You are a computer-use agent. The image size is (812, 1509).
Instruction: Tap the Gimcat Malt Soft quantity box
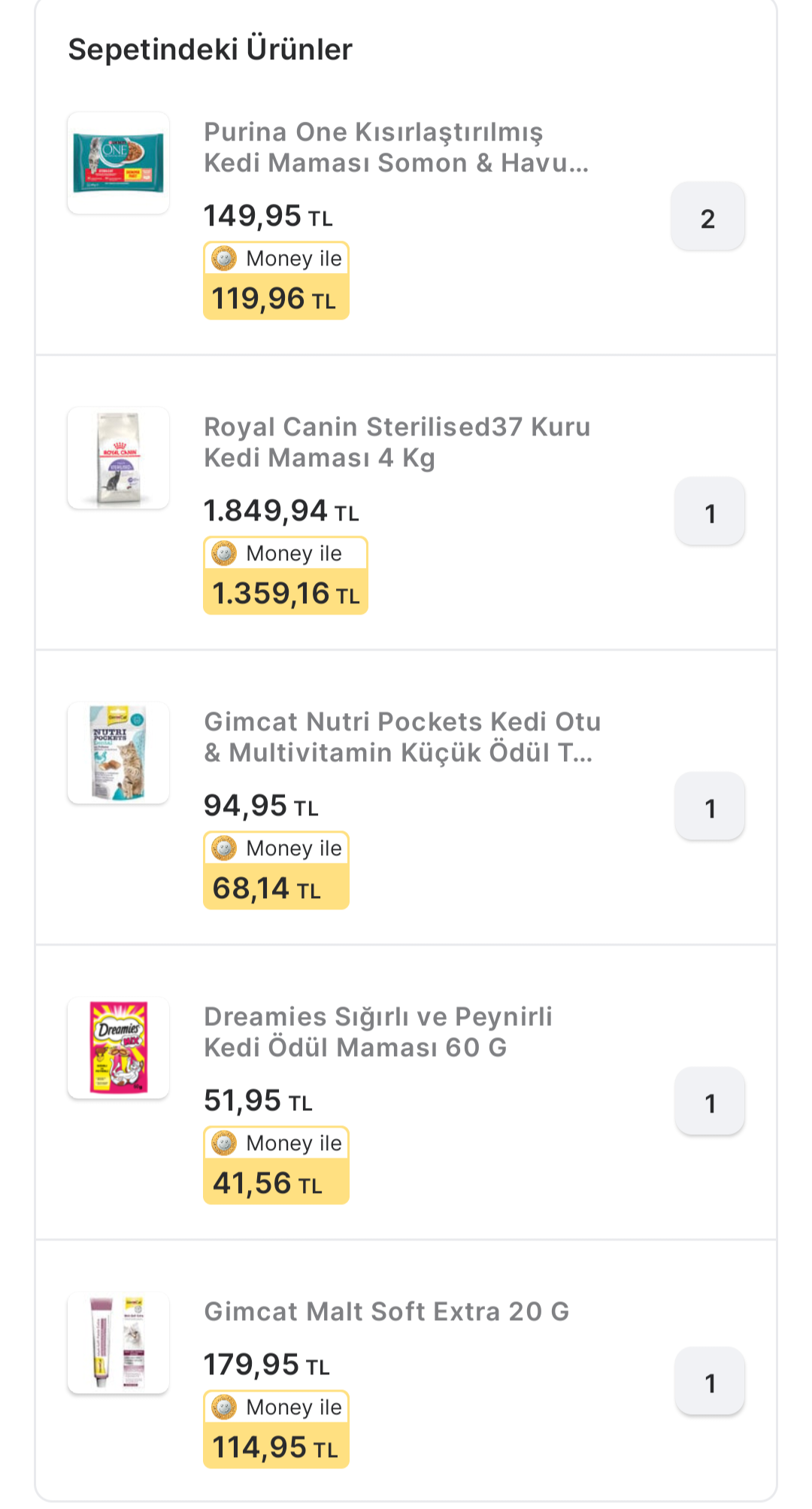[x=710, y=1381]
